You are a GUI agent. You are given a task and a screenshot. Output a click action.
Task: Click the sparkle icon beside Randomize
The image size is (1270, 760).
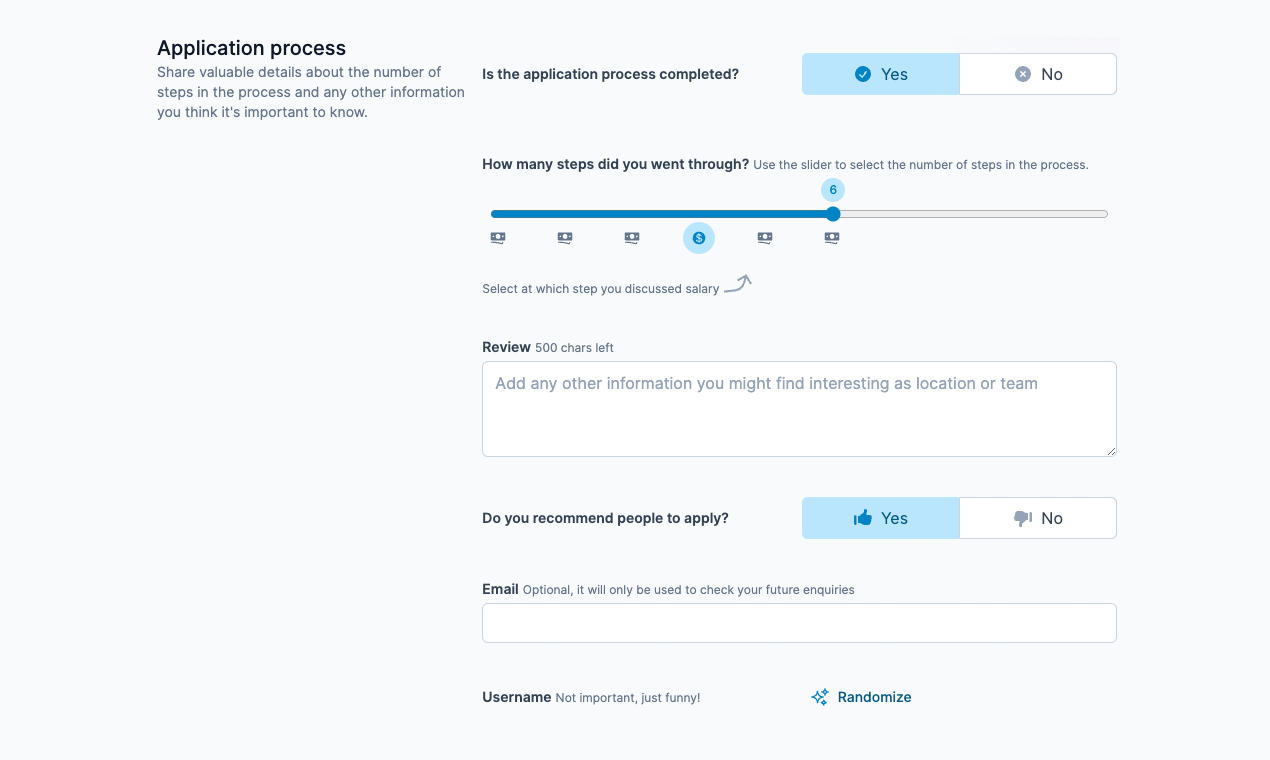point(820,697)
